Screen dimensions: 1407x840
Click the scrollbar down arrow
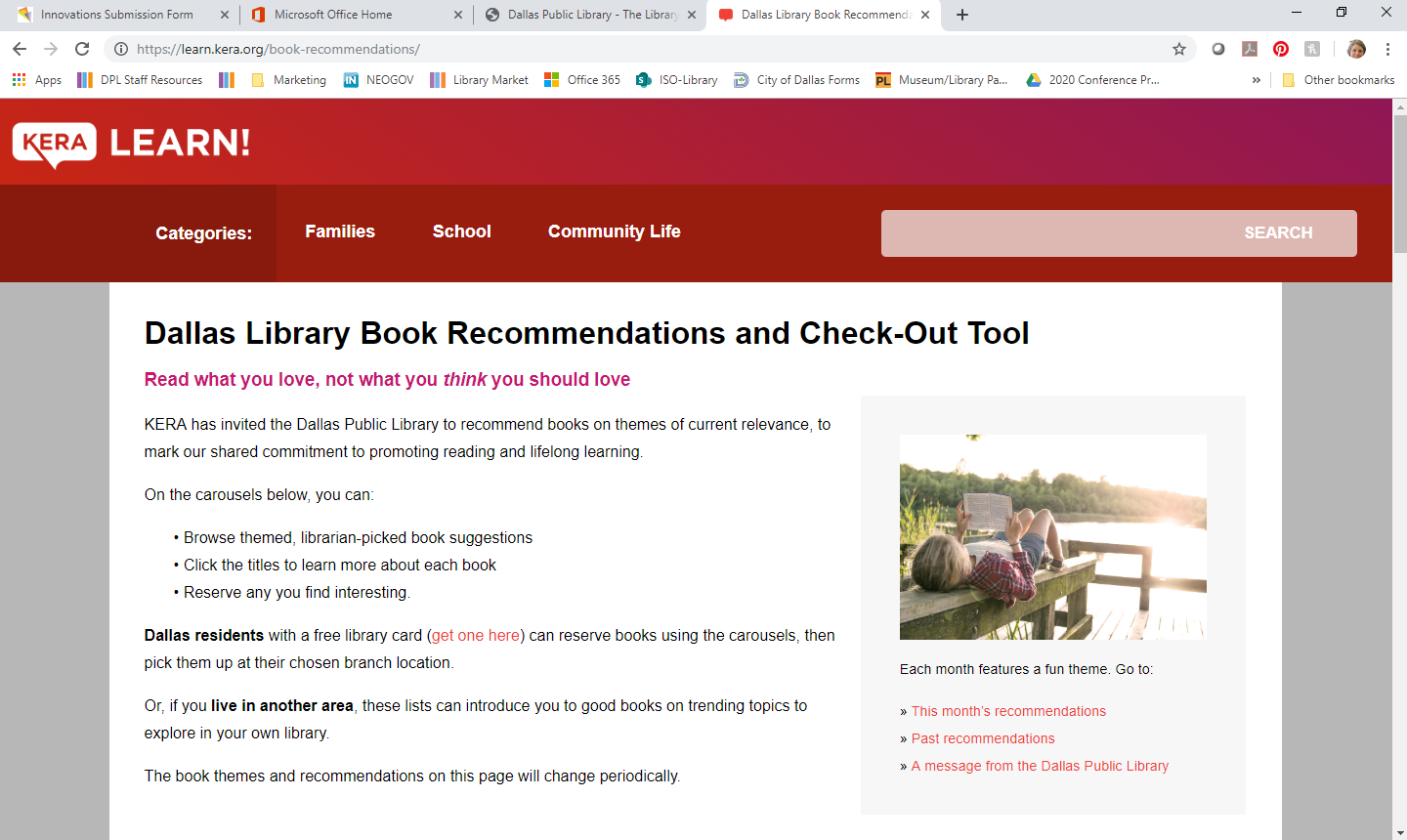coord(1400,833)
